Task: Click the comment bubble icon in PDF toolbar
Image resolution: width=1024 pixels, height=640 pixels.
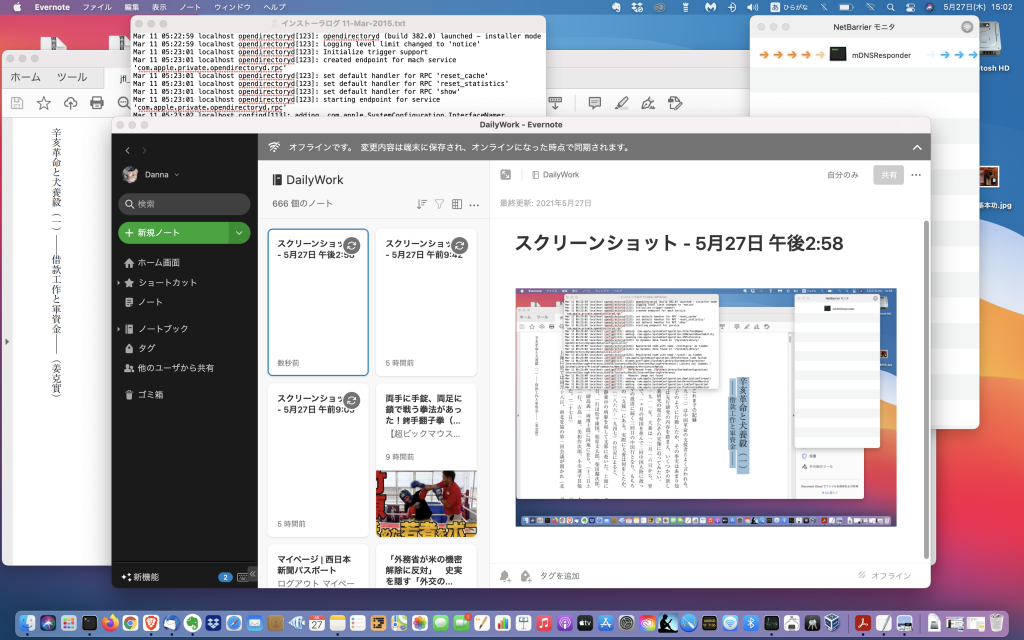Action: point(595,103)
